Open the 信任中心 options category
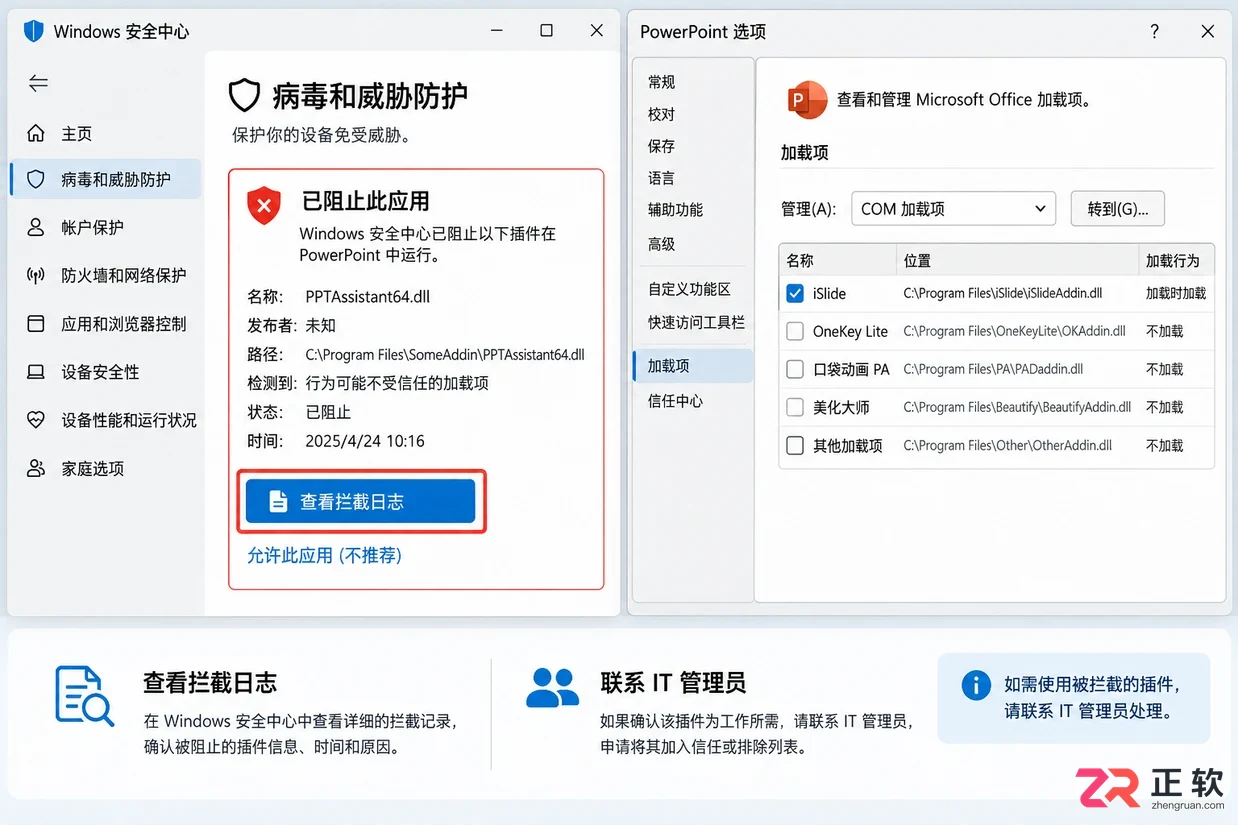 pyautogui.click(x=676, y=401)
